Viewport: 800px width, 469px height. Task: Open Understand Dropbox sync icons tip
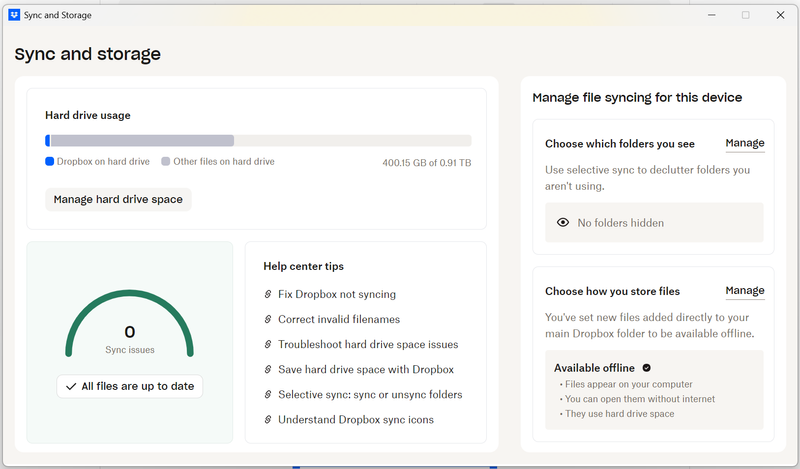pyautogui.click(x=356, y=420)
